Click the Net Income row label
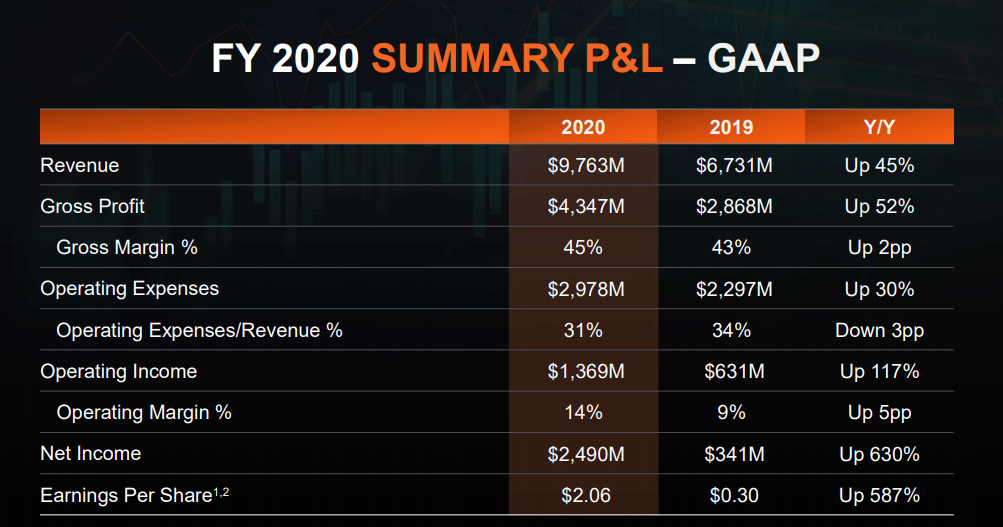 [x=91, y=453]
